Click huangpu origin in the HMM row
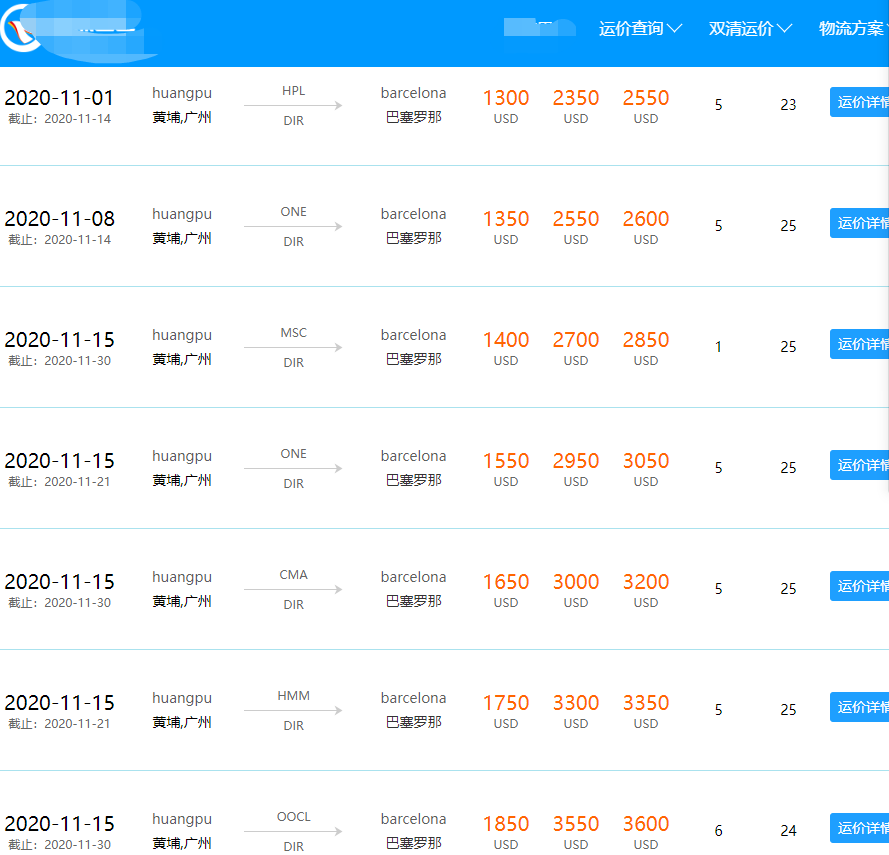889x855 pixels. click(182, 698)
